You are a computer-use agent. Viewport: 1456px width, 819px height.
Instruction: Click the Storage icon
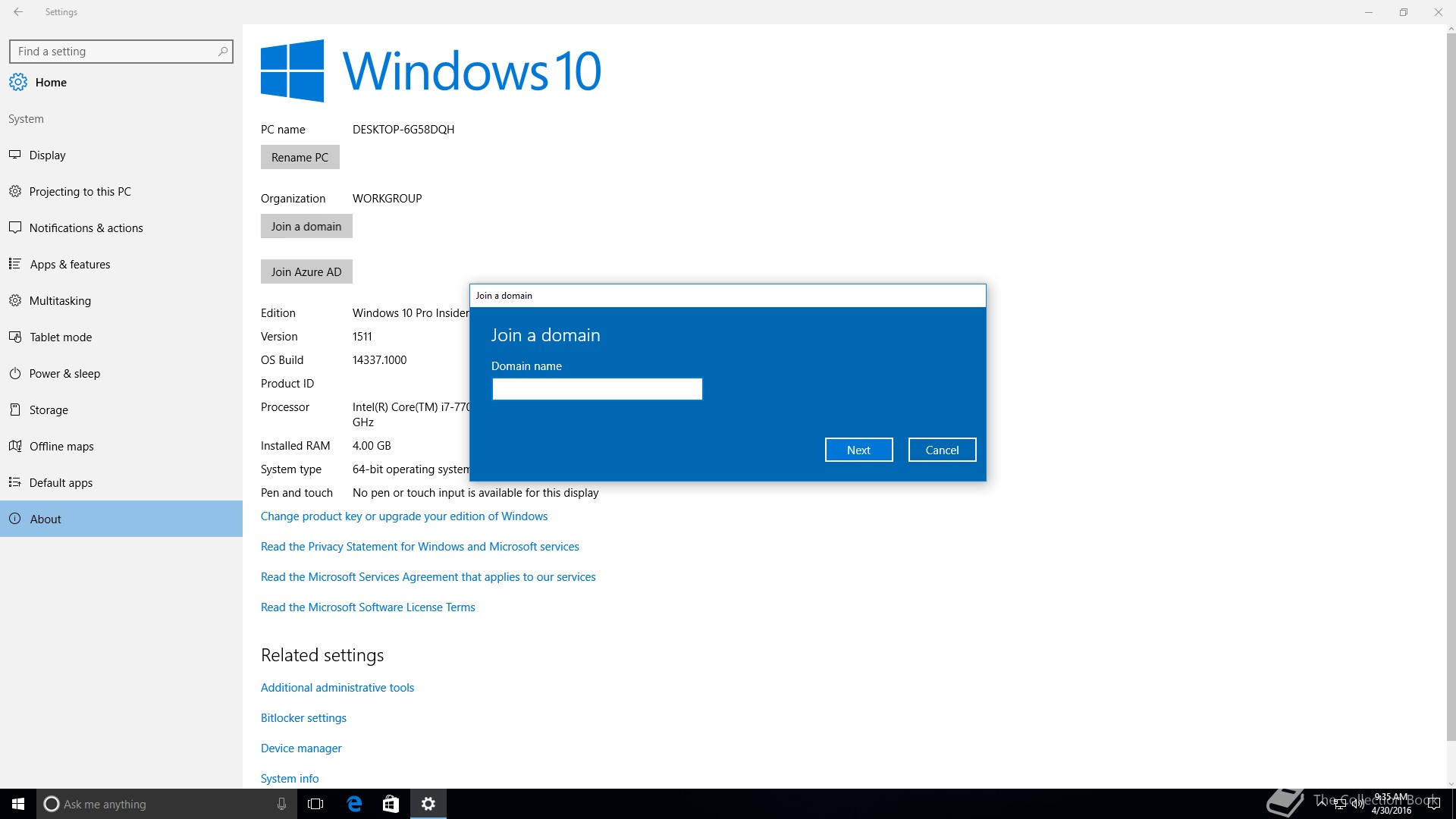coord(14,409)
